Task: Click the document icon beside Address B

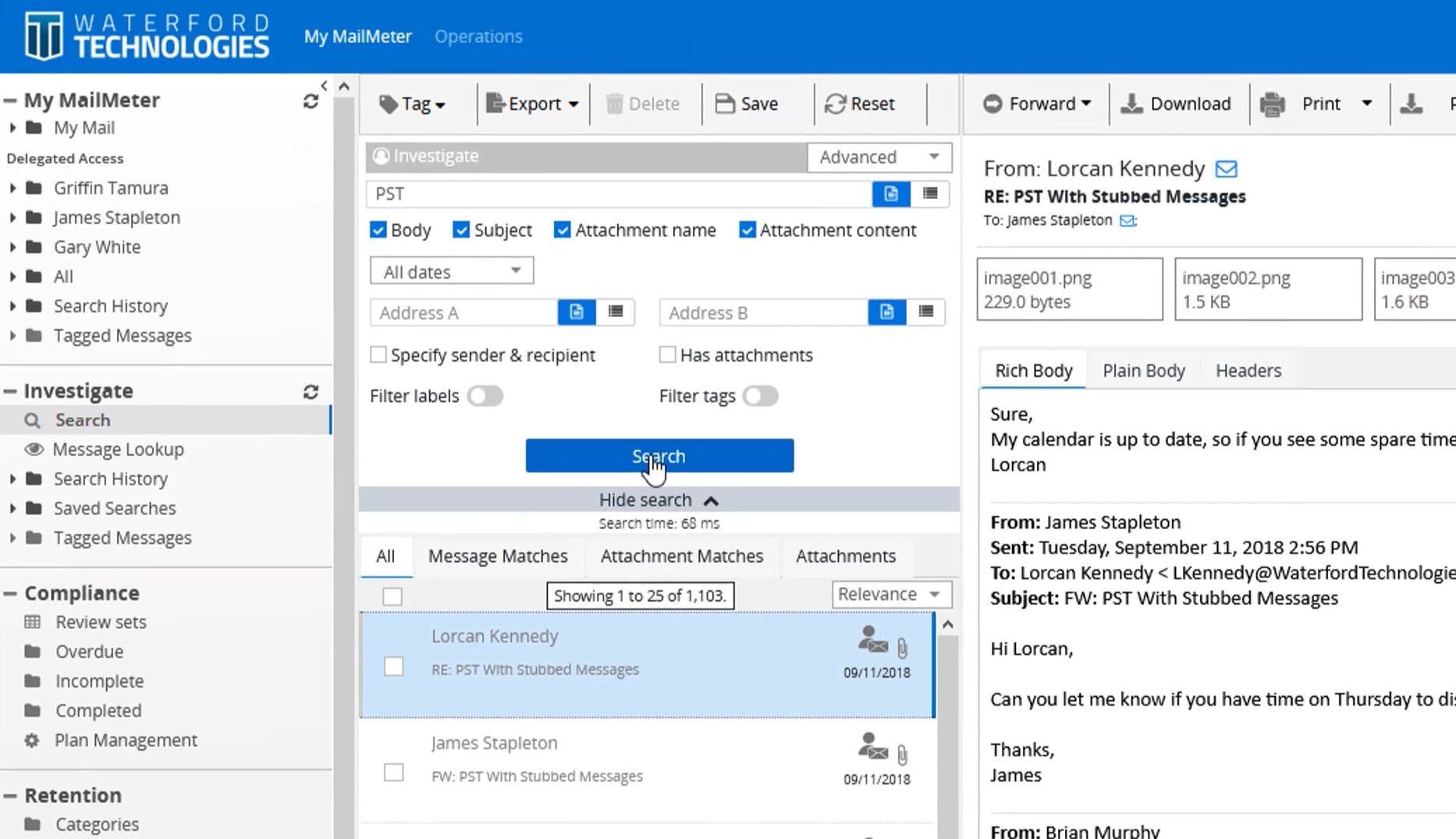Action: [887, 312]
